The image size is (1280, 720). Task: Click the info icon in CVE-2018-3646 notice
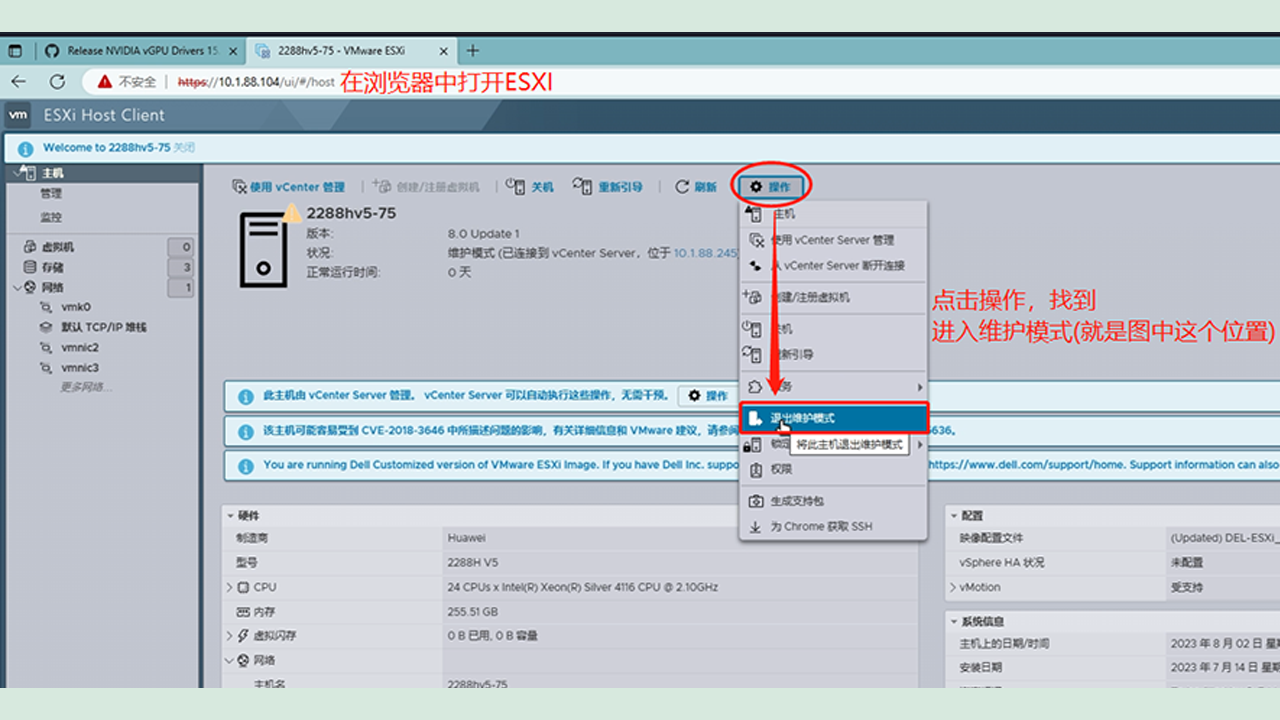(x=245, y=433)
